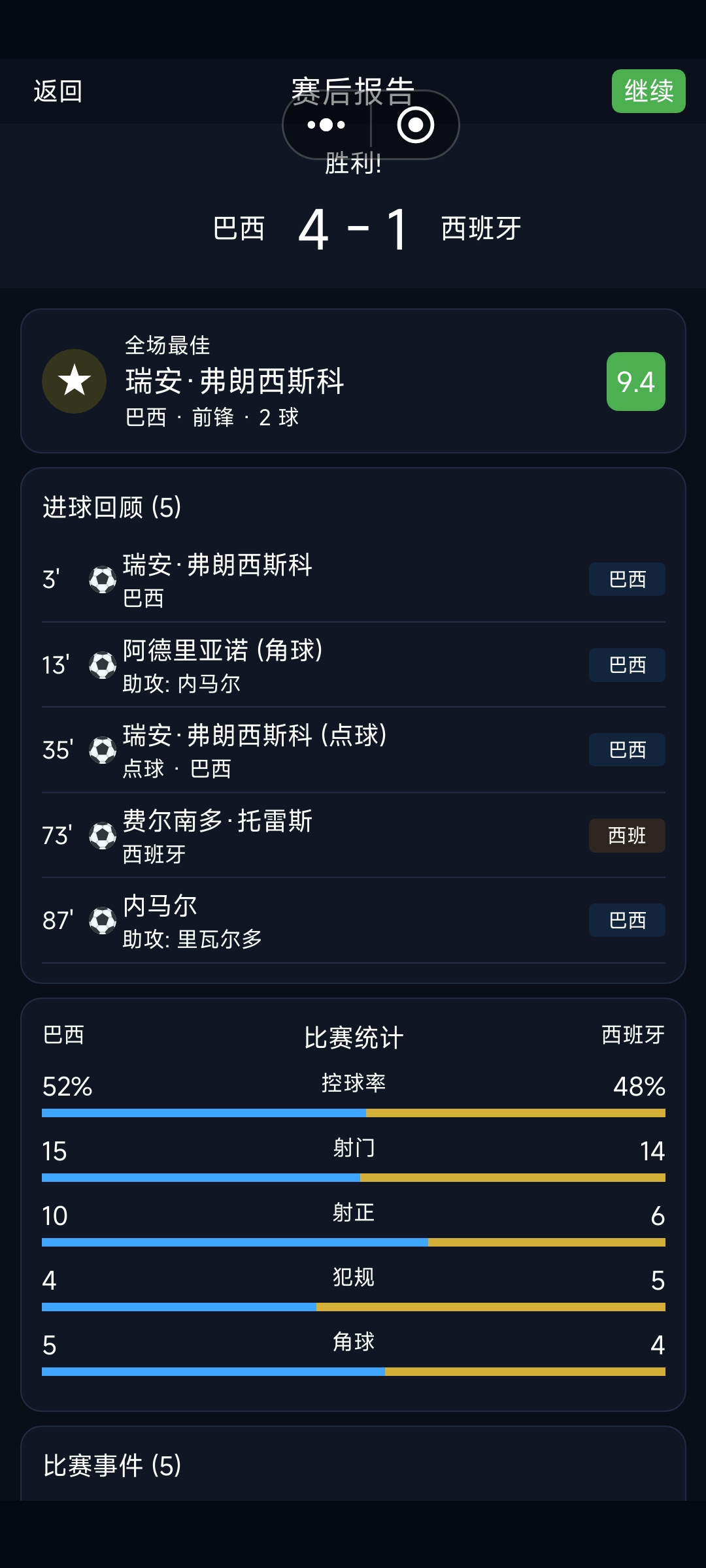
Task: Tap the 9.4 rating badge
Action: coord(636,382)
